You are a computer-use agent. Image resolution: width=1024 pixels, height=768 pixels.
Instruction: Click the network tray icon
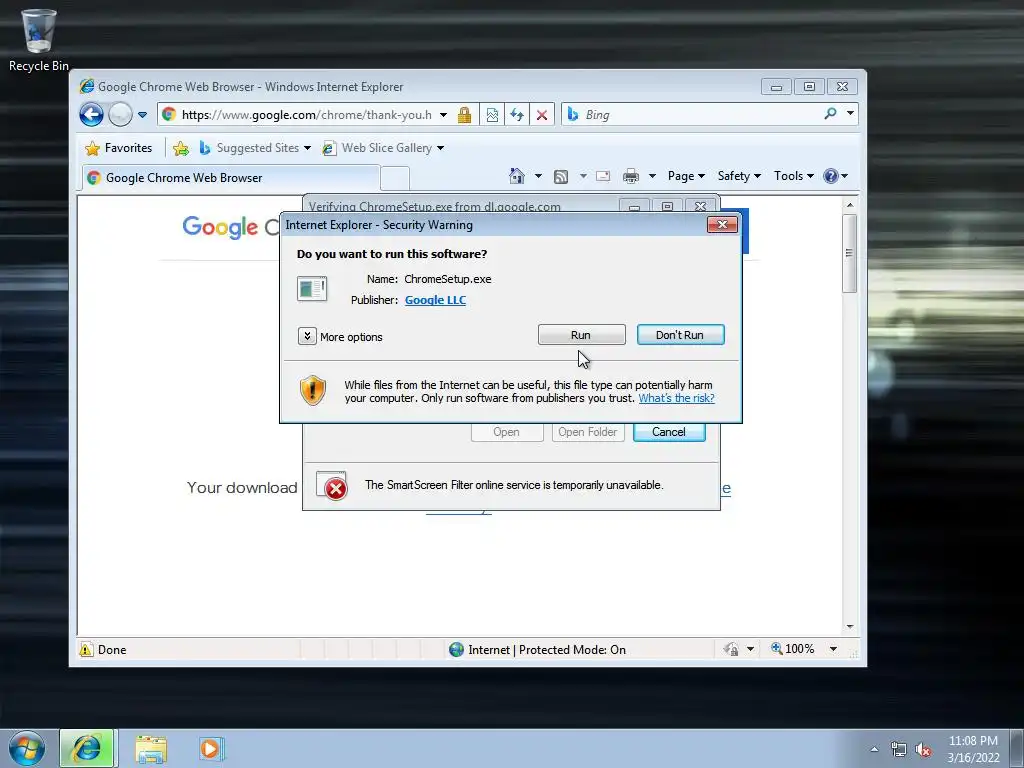tap(899, 750)
